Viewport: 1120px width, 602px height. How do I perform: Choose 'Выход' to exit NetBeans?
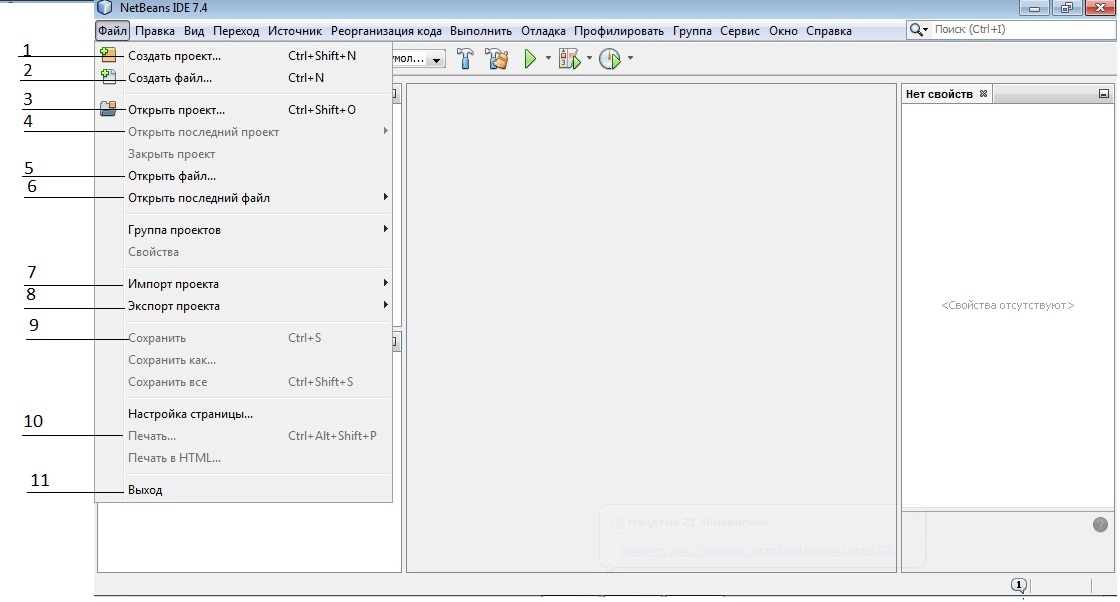(243, 490)
